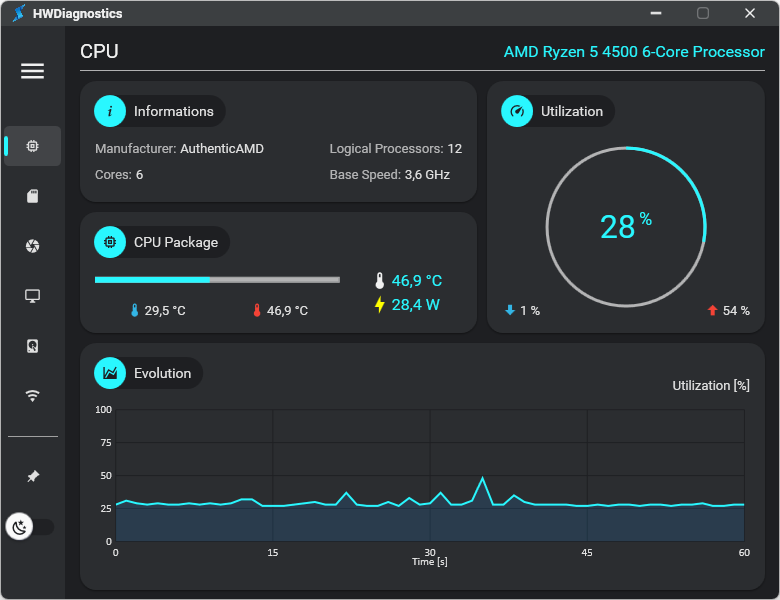Close the HWDiagnostics window

(x=750, y=13)
